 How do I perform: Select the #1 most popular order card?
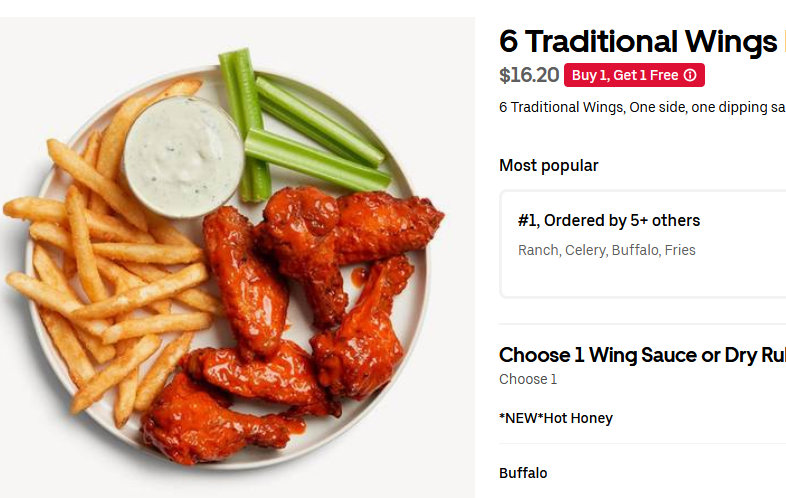[x=643, y=244]
